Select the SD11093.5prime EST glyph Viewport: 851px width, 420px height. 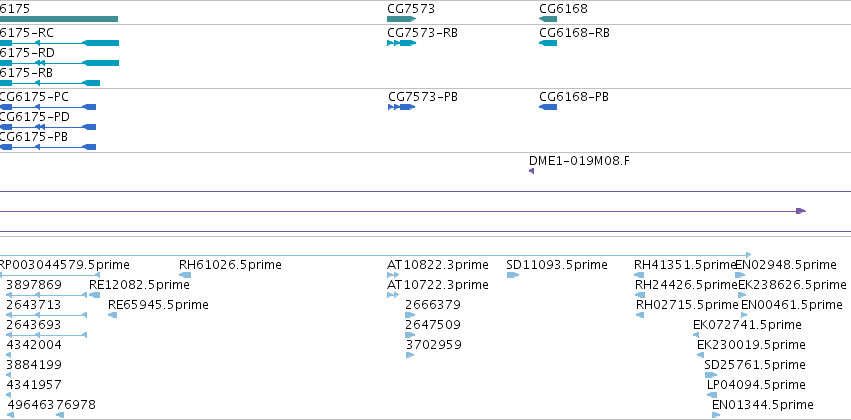tap(513, 275)
